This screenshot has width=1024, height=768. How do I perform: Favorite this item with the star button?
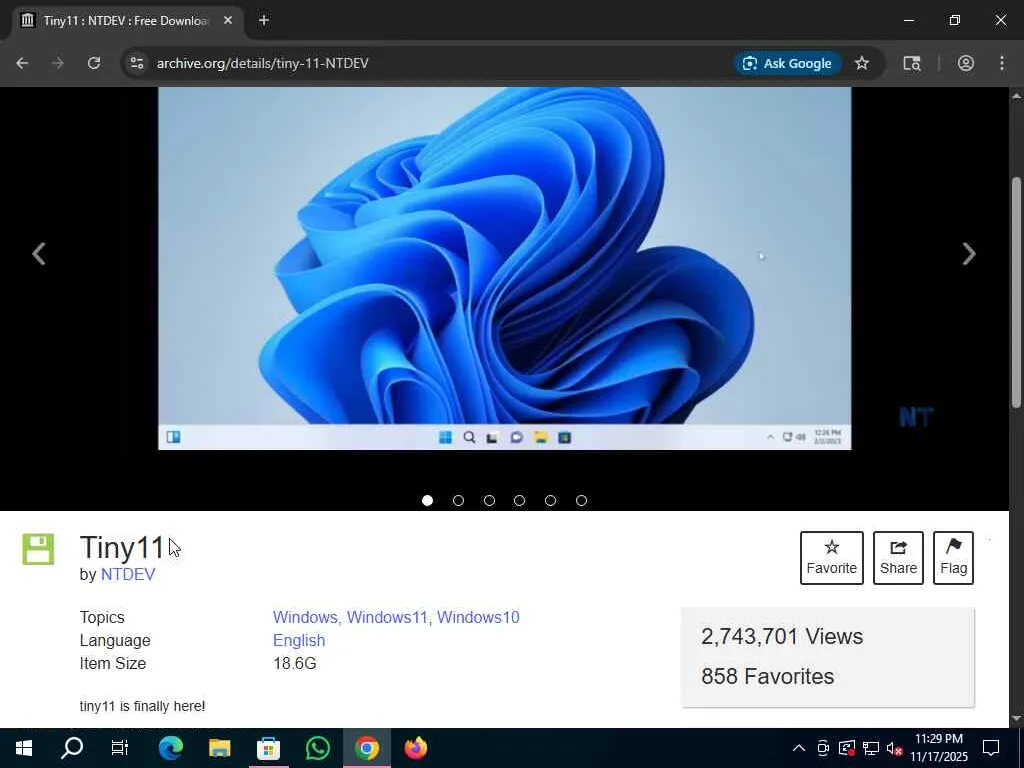pyautogui.click(x=831, y=558)
